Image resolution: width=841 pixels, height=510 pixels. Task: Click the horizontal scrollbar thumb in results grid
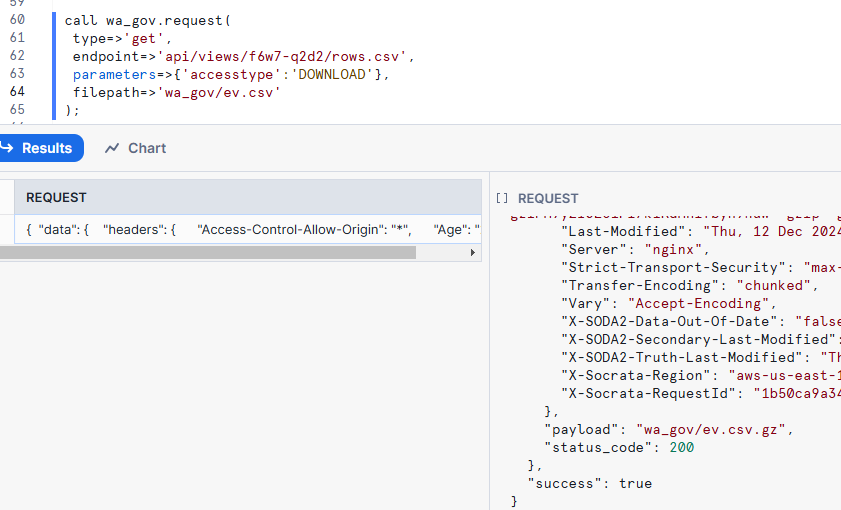point(208,253)
